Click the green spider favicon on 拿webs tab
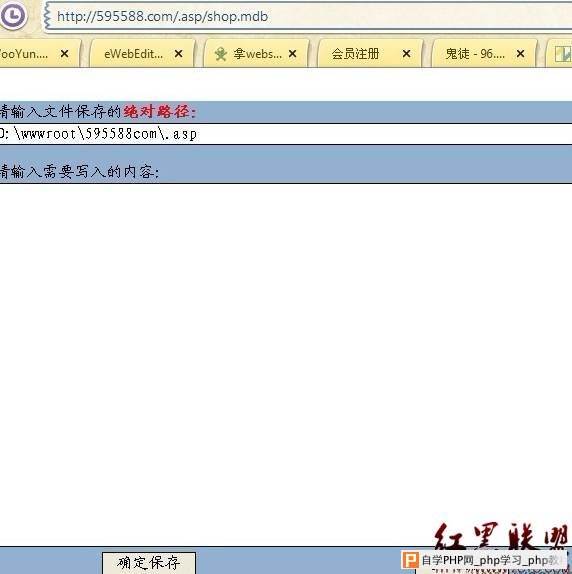Viewport: 572px width, 574px height. pyautogui.click(x=221, y=54)
